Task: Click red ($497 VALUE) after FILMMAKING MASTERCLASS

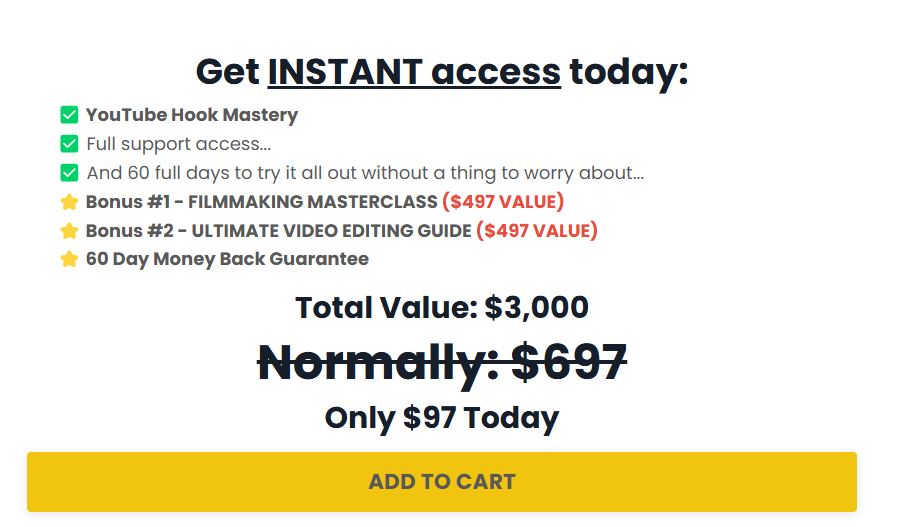Action: click(x=503, y=202)
